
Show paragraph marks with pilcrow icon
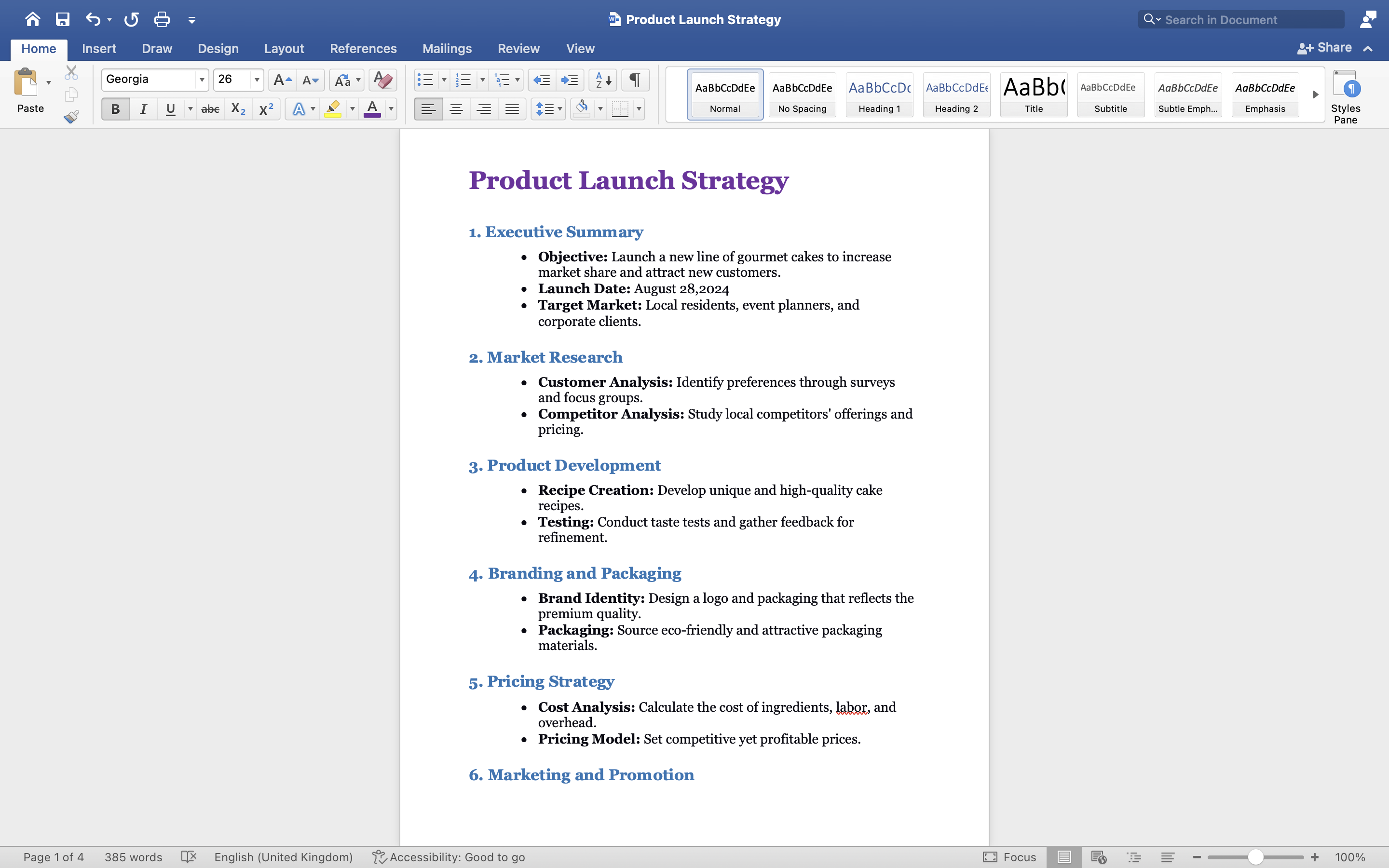pyautogui.click(x=635, y=80)
